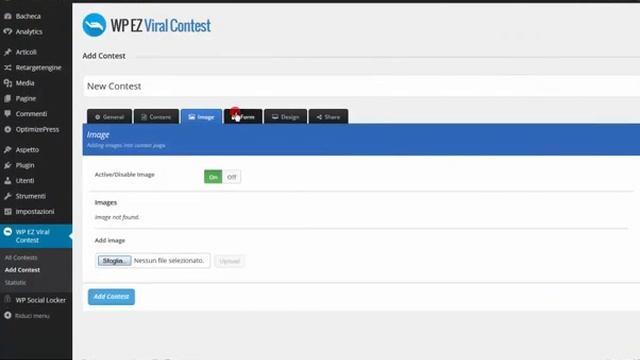The image size is (640, 360).
Task: Click the OptimizePress gear icon
Action: [7, 129]
